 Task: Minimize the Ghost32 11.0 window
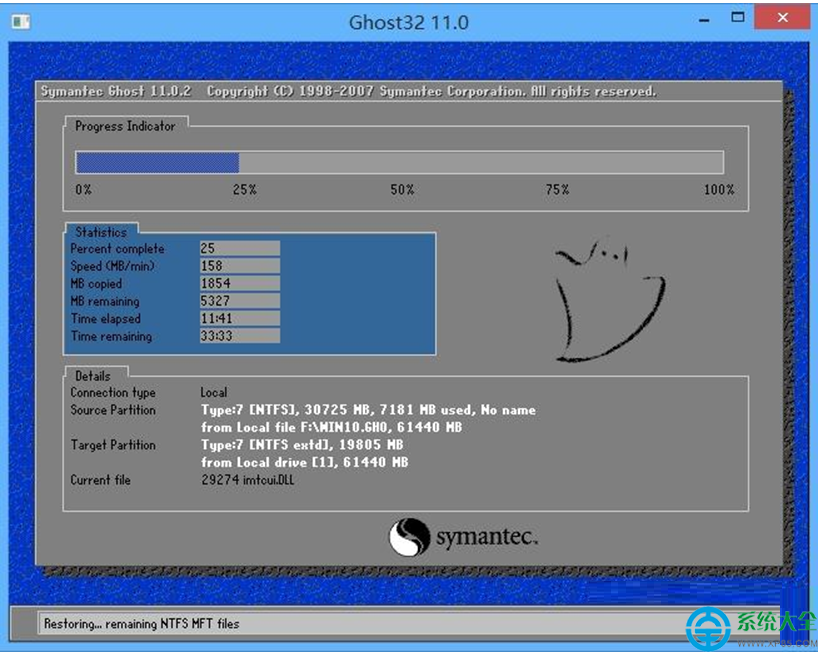click(704, 20)
